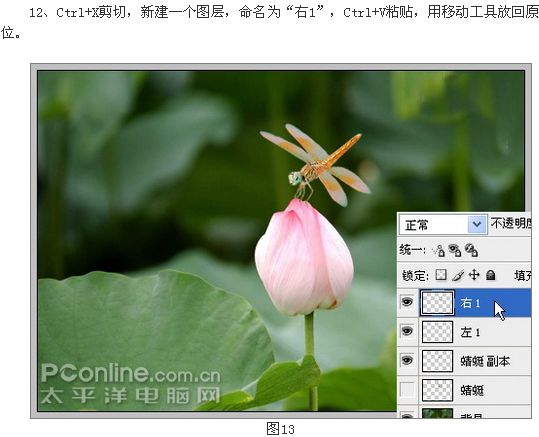The width and height of the screenshot is (539, 437).
Task: Hide the 蜻蜓 副本 layer via eye icon
Action: pos(407,360)
